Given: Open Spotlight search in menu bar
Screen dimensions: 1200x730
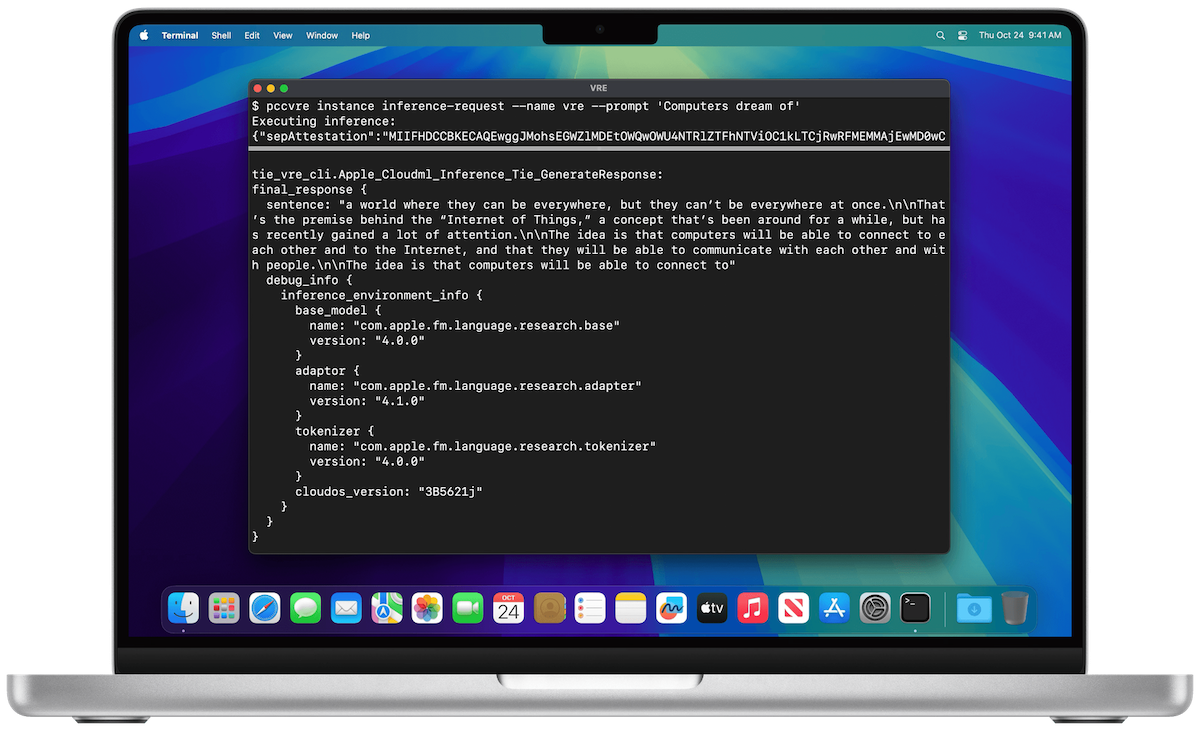Looking at the screenshot, I should point(940,35).
